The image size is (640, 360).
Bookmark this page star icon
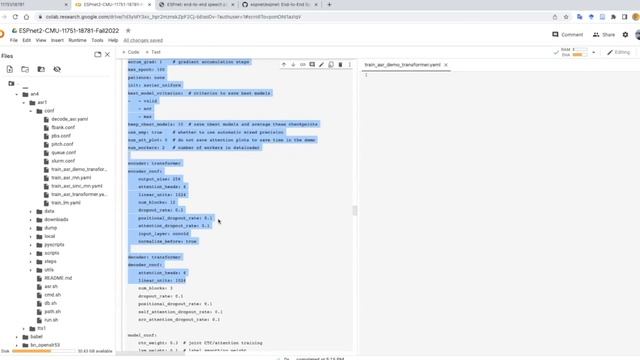566,17
